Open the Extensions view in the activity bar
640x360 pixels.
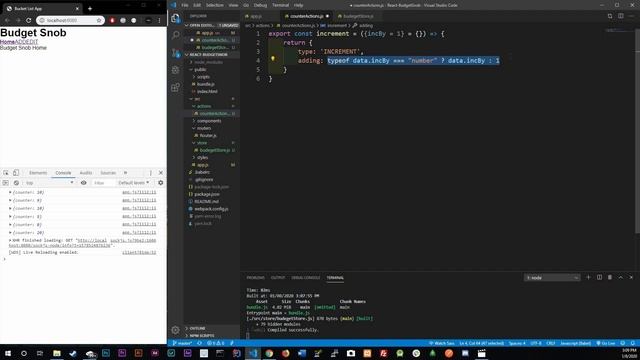coord(176,87)
